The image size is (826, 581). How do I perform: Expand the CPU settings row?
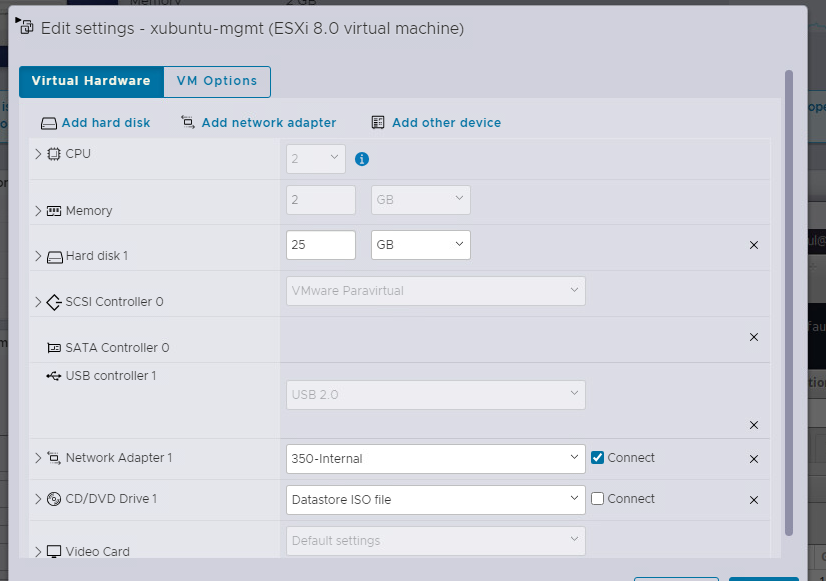click(39, 154)
